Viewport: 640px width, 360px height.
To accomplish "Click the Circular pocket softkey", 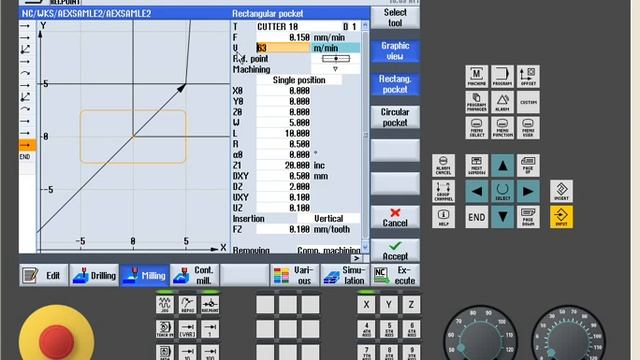I will [395, 117].
